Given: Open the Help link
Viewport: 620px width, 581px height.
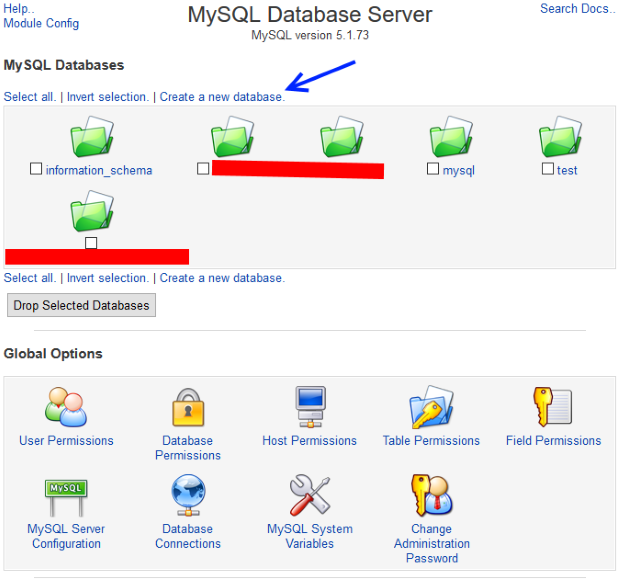Looking at the screenshot, I should coord(19,9).
